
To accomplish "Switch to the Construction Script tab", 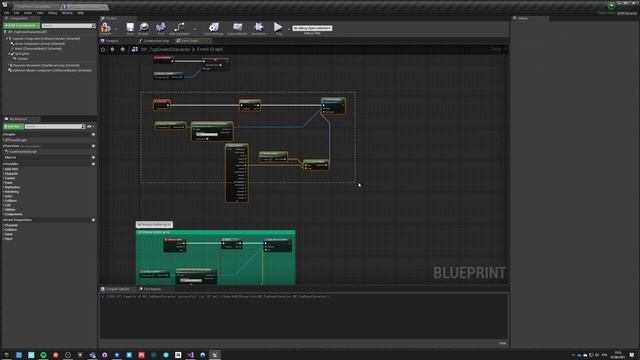I will pyautogui.click(x=154, y=41).
